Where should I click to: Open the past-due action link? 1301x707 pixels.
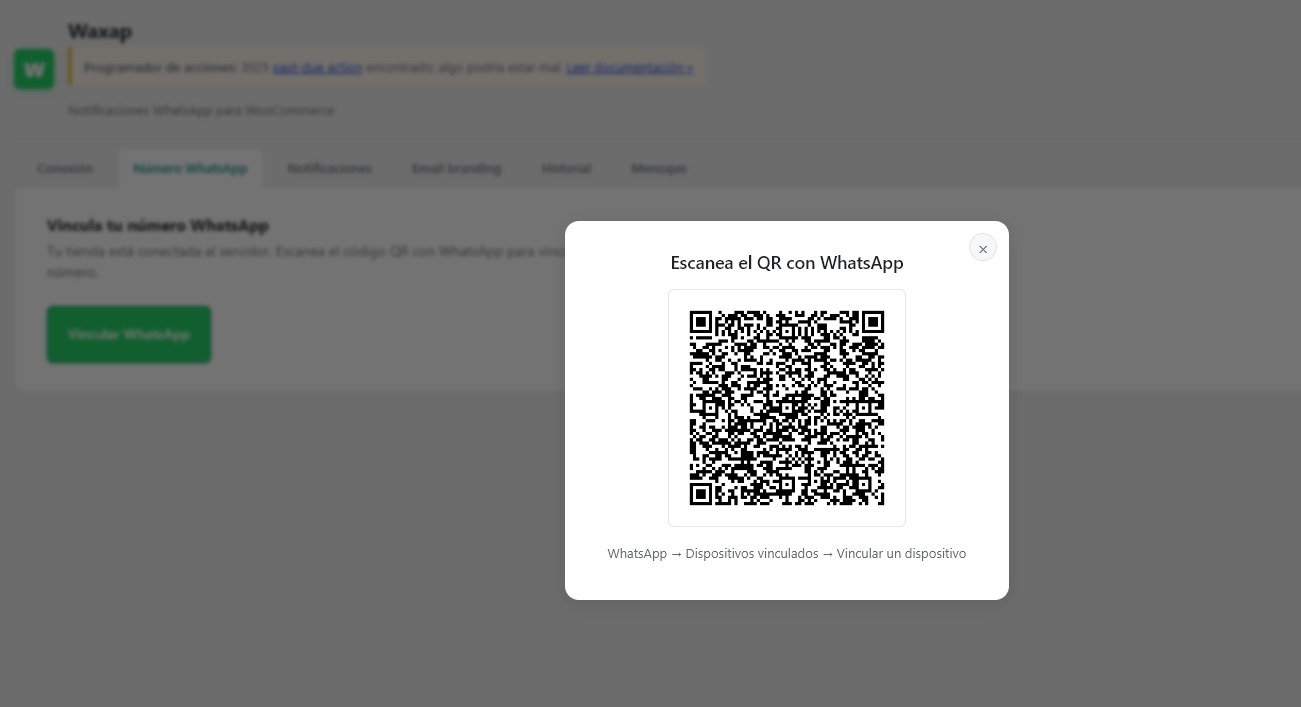[x=317, y=68]
